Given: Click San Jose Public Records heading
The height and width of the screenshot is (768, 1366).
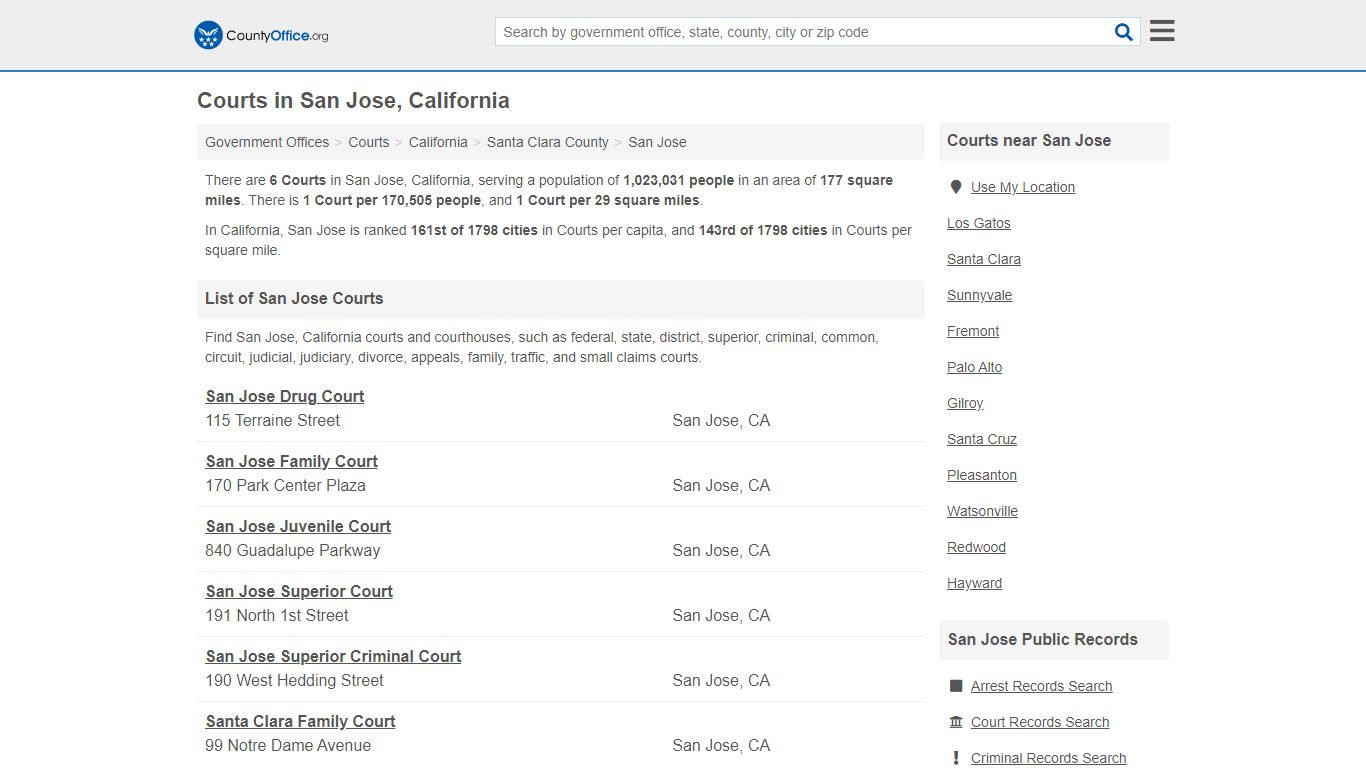Looking at the screenshot, I should (x=1043, y=639).
